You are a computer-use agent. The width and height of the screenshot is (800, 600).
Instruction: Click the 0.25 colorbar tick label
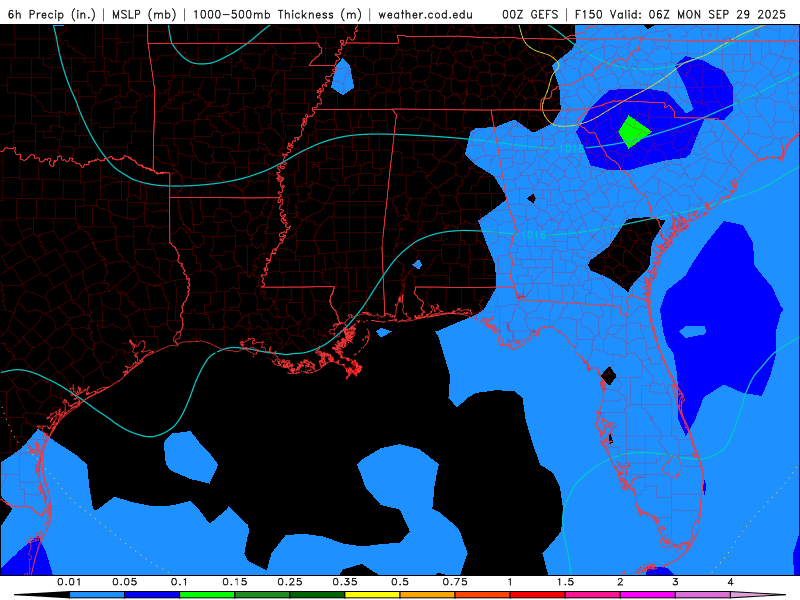tap(290, 582)
